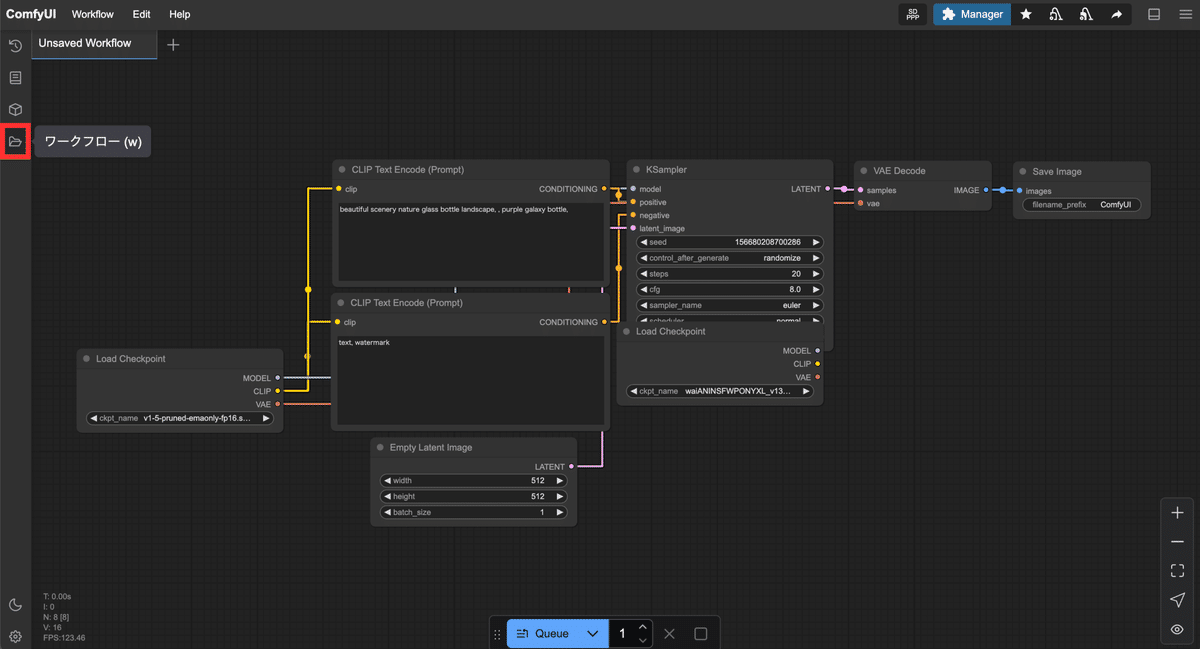
Task: Increase width with its right arrow
Action: (x=560, y=481)
